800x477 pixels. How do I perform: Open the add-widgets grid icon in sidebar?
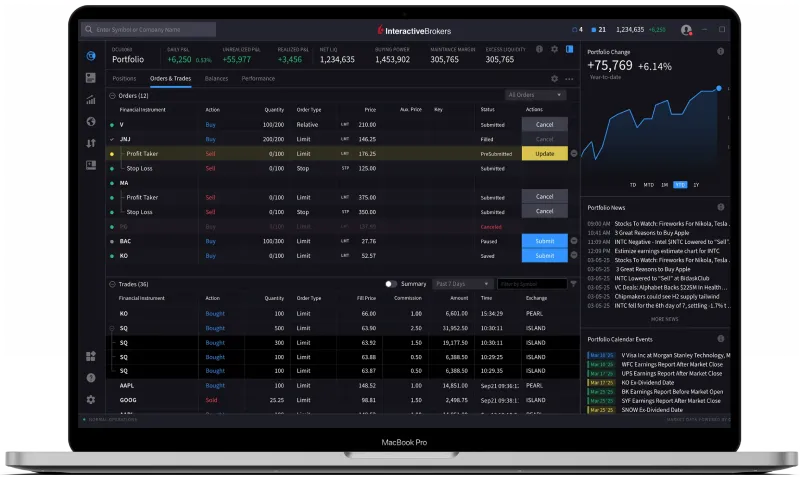(x=91, y=356)
